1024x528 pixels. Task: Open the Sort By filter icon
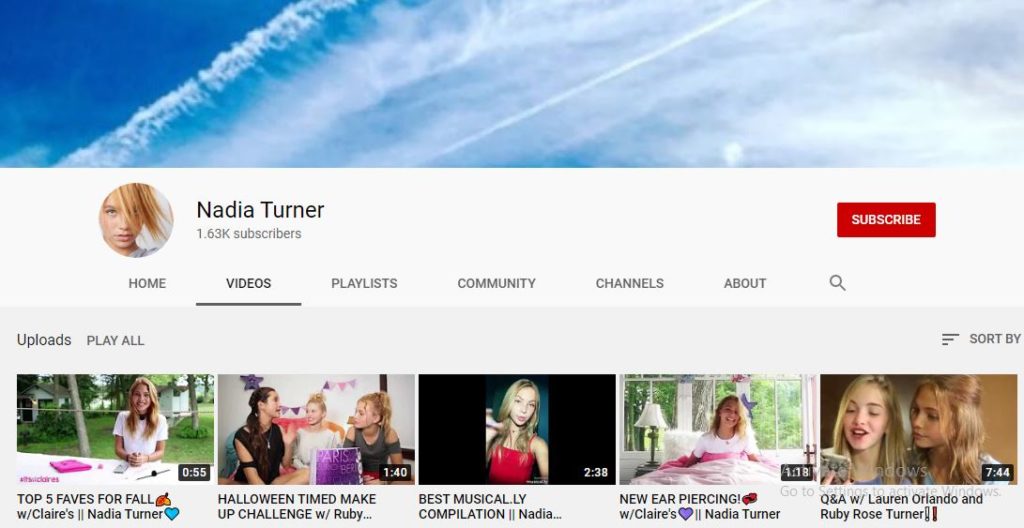click(x=950, y=339)
